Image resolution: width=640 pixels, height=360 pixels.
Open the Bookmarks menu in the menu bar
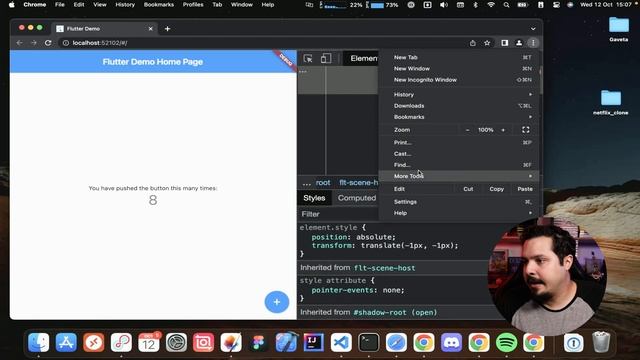[x=159, y=4]
